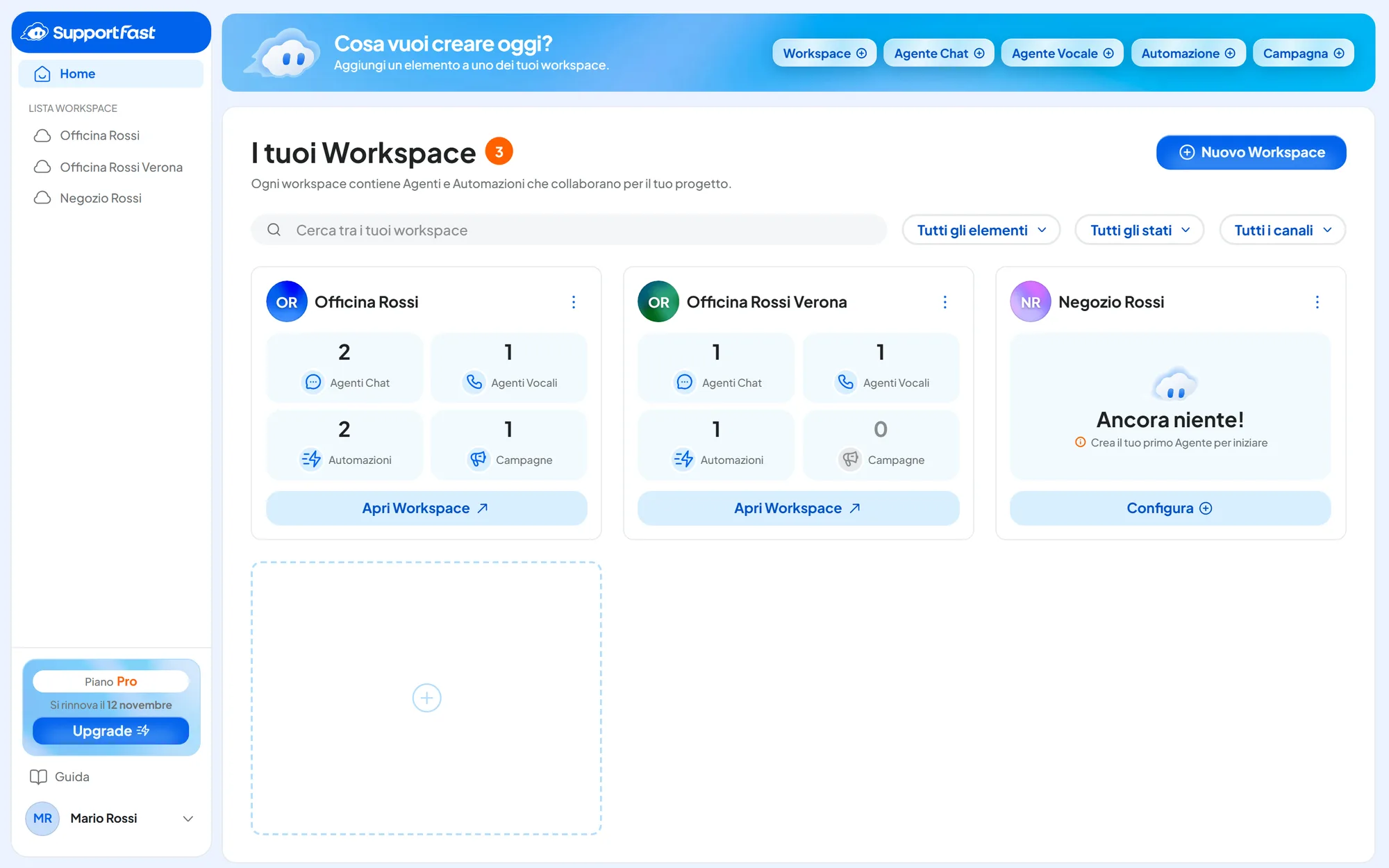Add an Agente Chat from the banner
The width and height of the screenshot is (1389, 868).
[x=939, y=53]
